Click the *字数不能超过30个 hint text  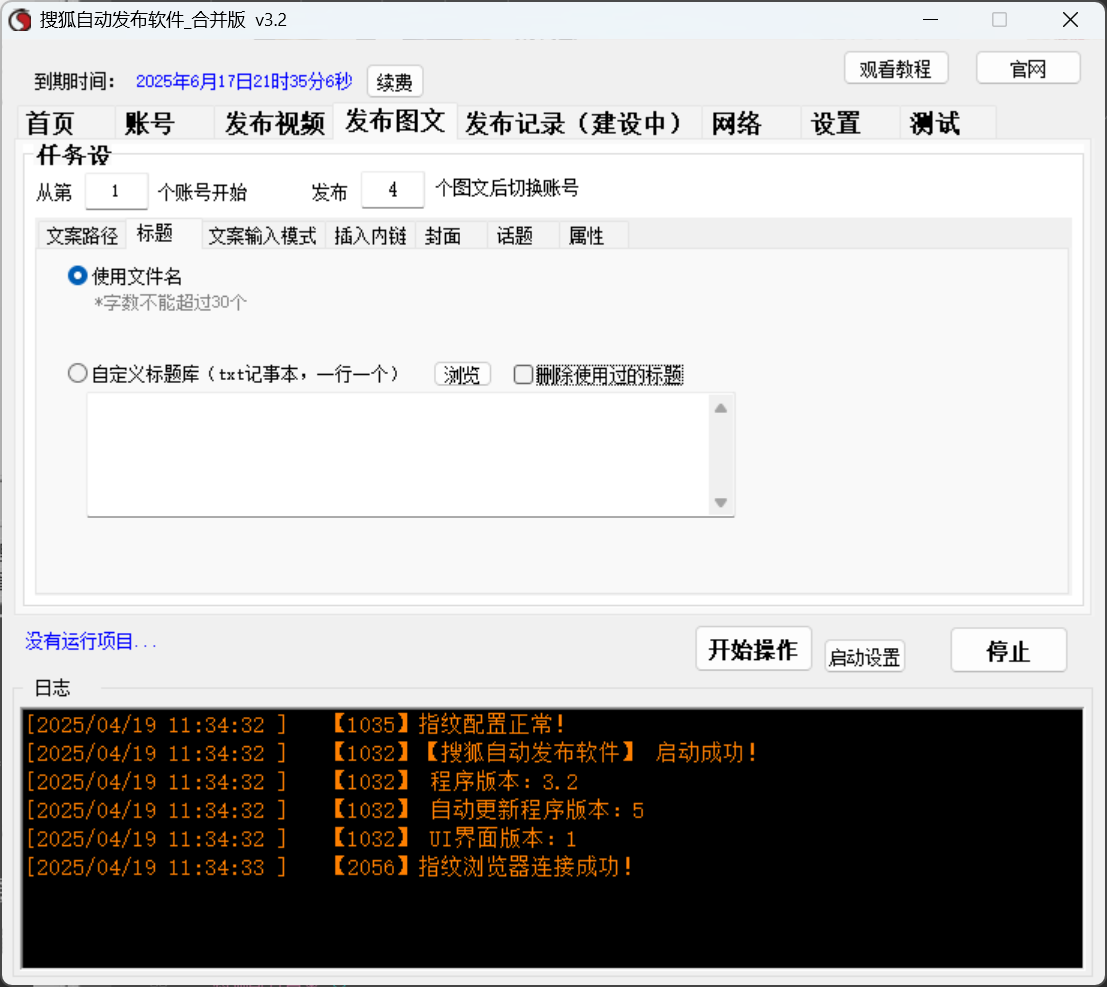pos(170,303)
